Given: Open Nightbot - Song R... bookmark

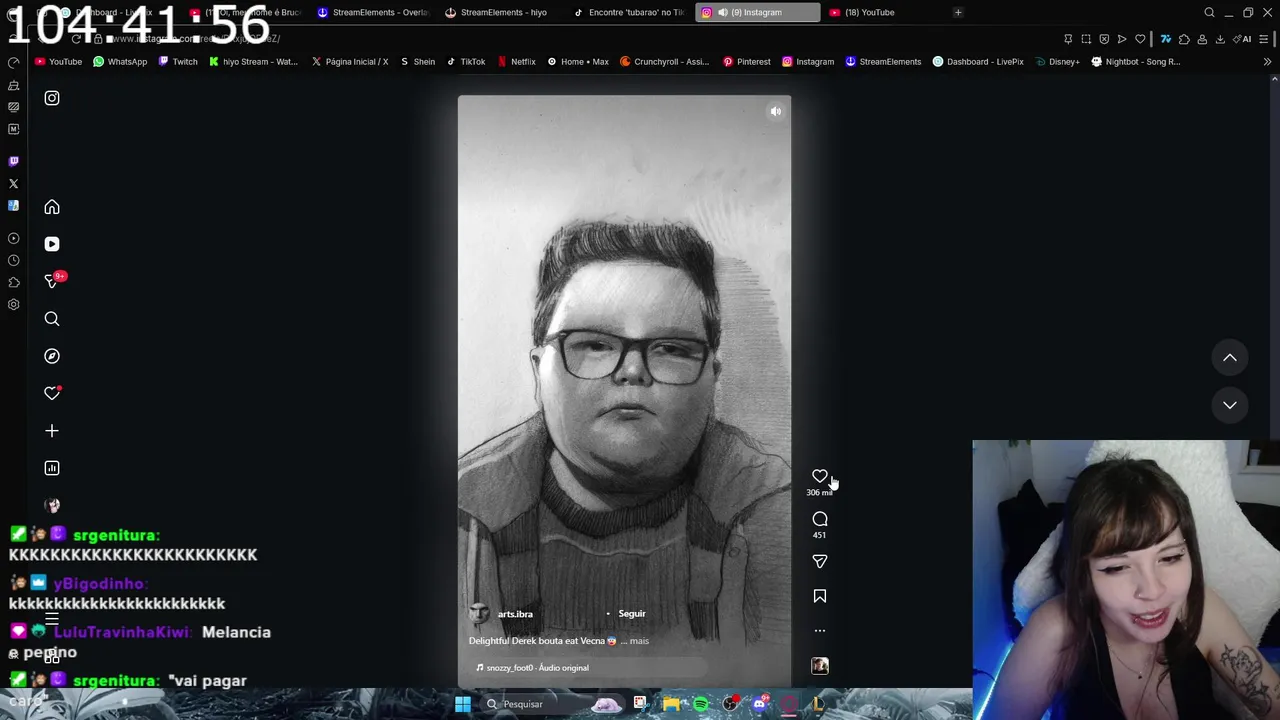Looking at the screenshot, I should point(1136,62).
